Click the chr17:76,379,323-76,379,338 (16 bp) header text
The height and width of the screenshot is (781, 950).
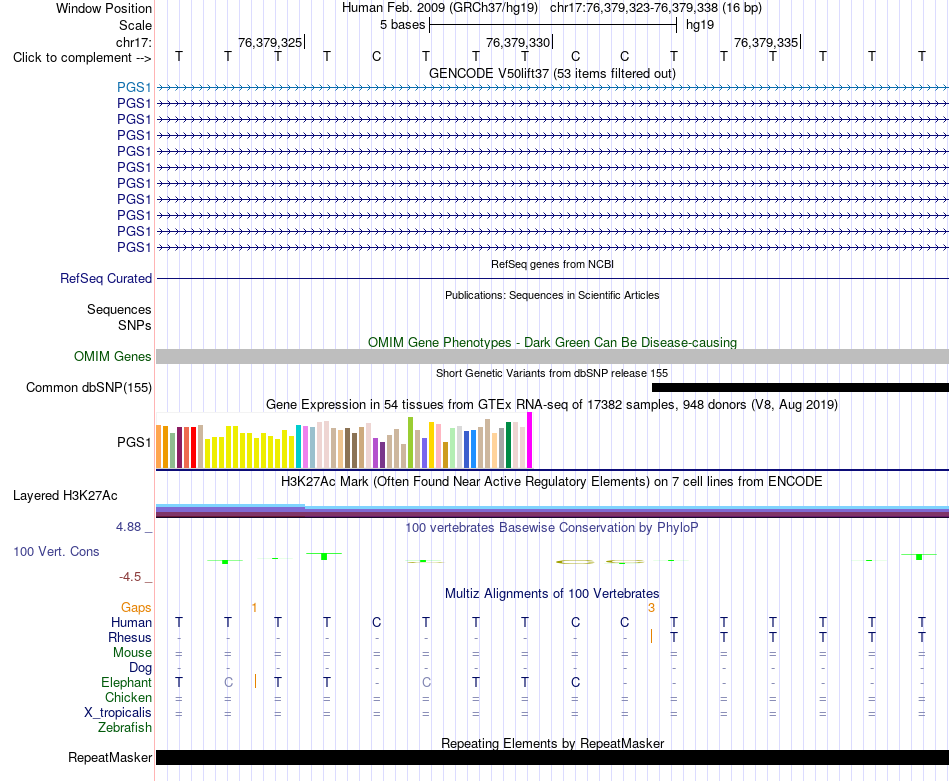point(656,8)
